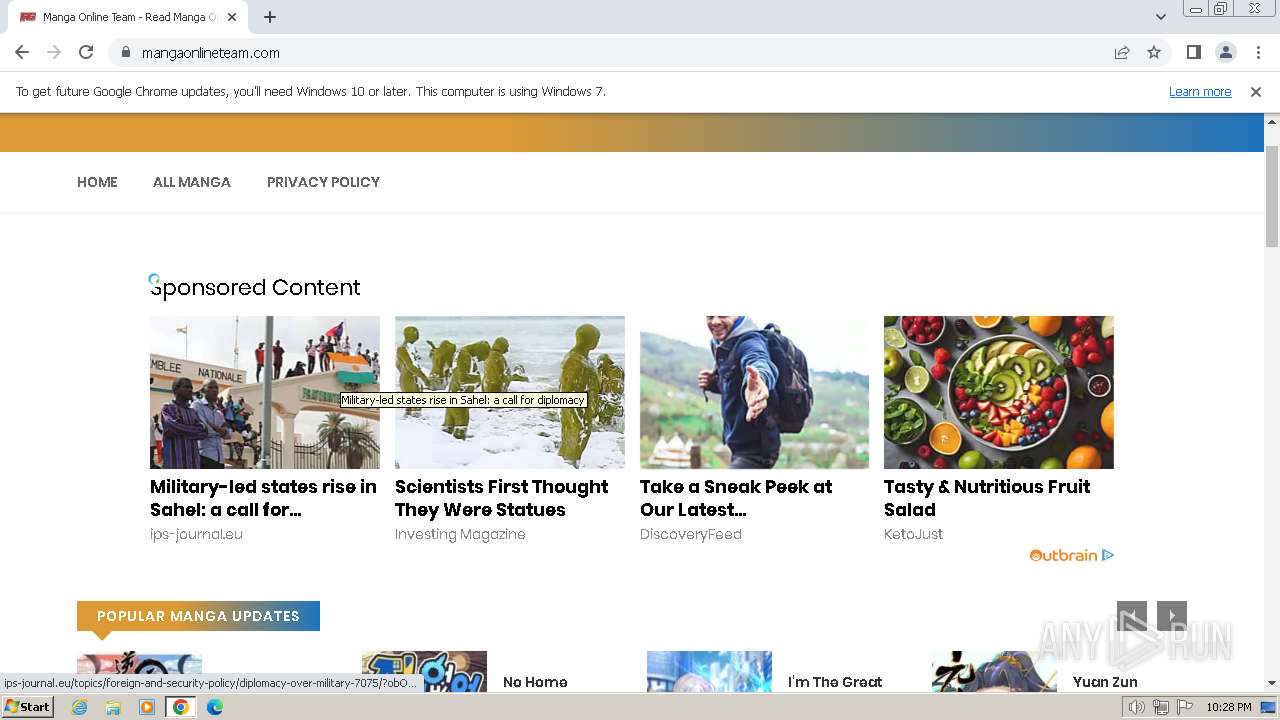Click Investing Magazine source text
This screenshot has height=720, width=1280.
pyautogui.click(x=460, y=534)
